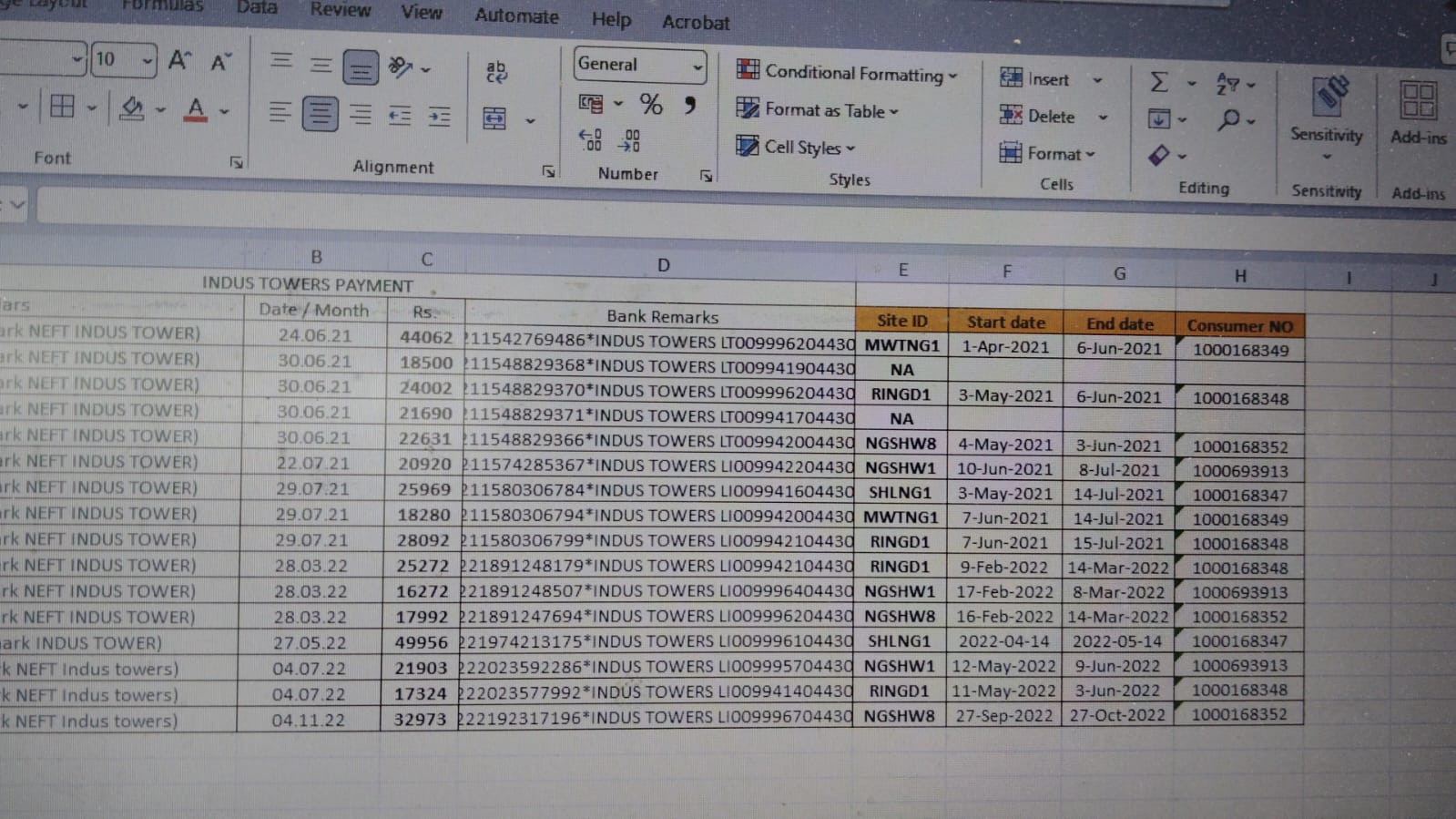The image size is (1456, 819).
Task: Expand the font color dropdown arrow
Action: click(x=224, y=111)
